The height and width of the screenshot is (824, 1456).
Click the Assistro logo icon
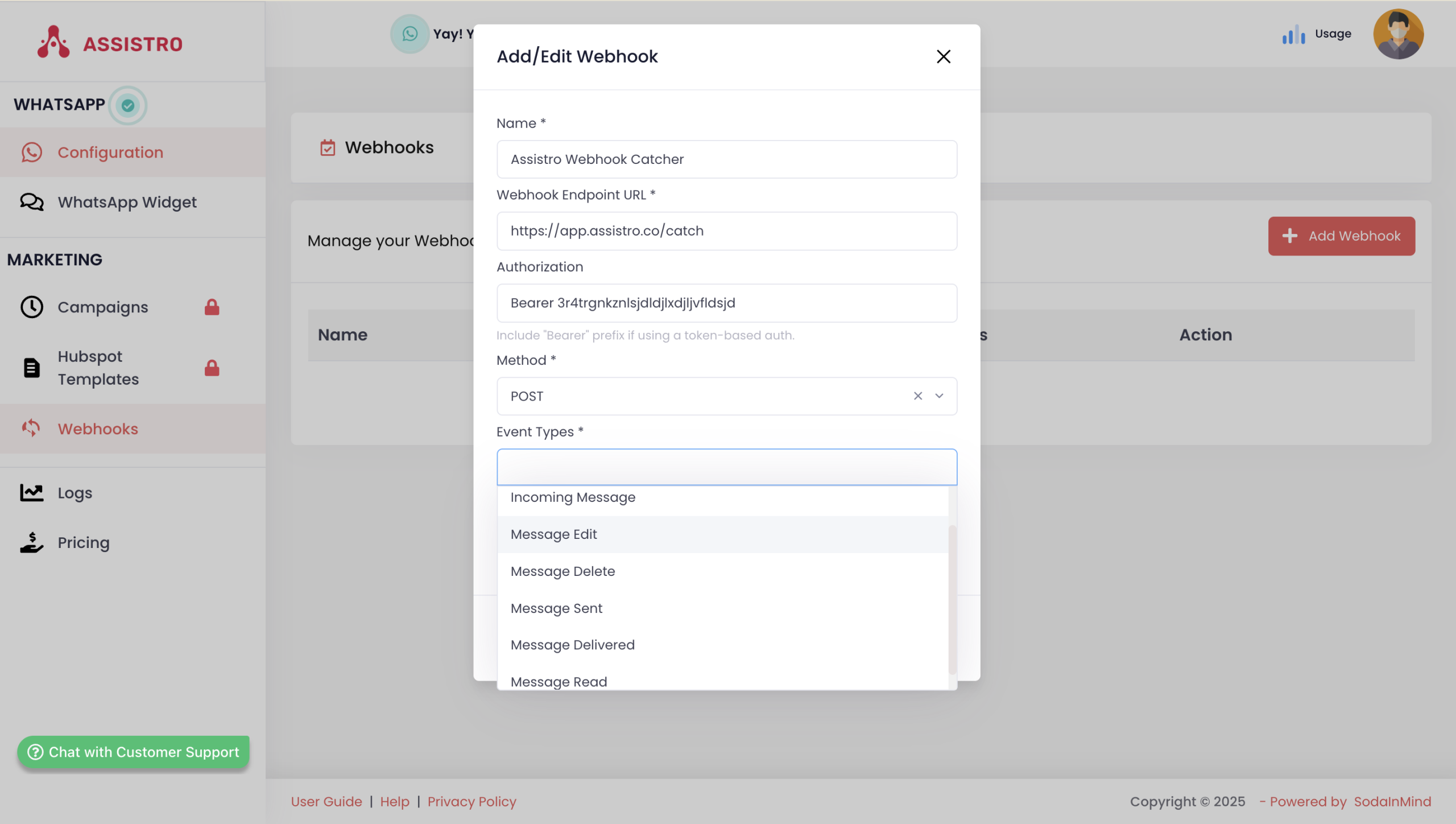click(53, 42)
